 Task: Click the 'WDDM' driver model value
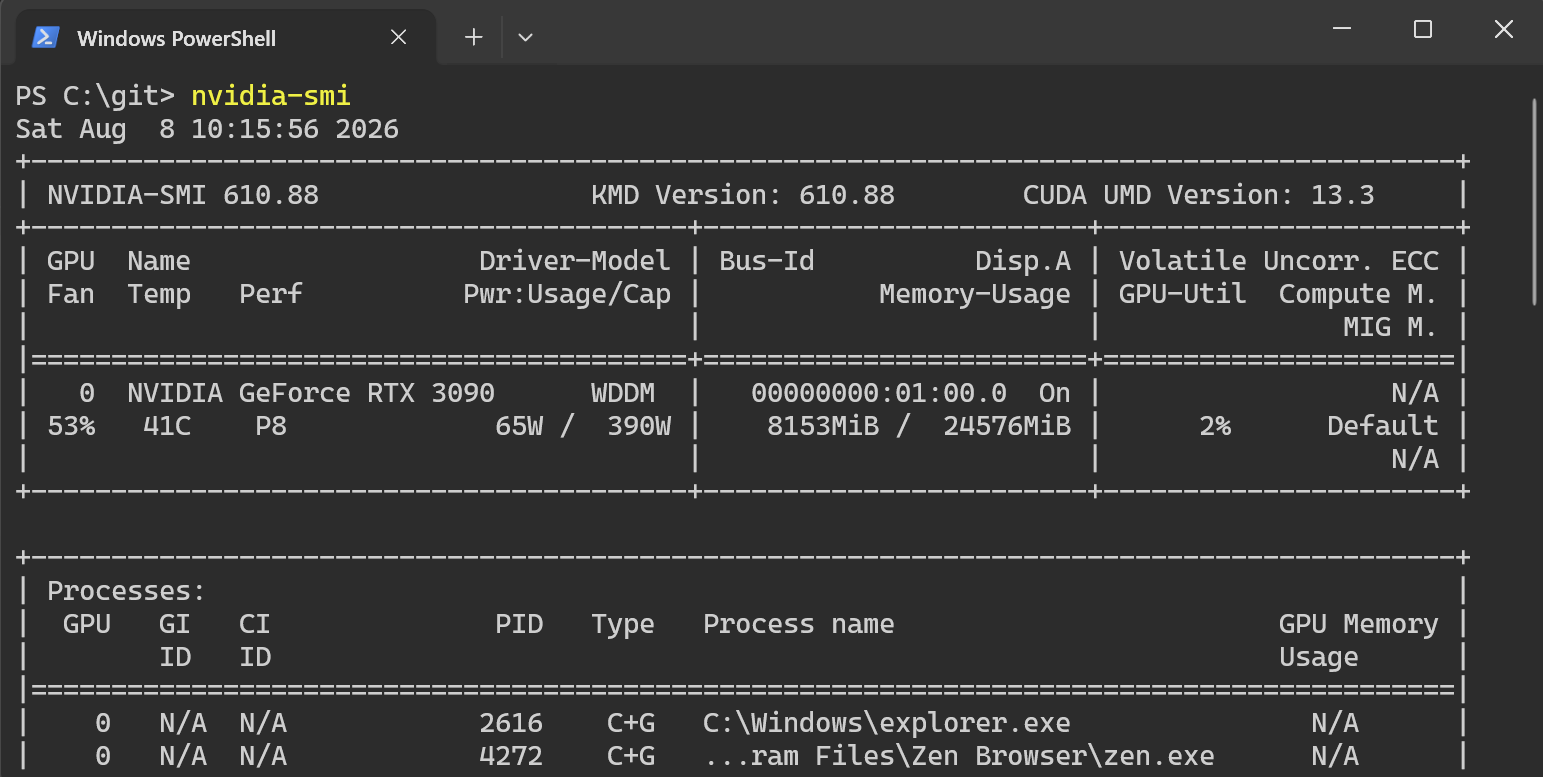623,393
